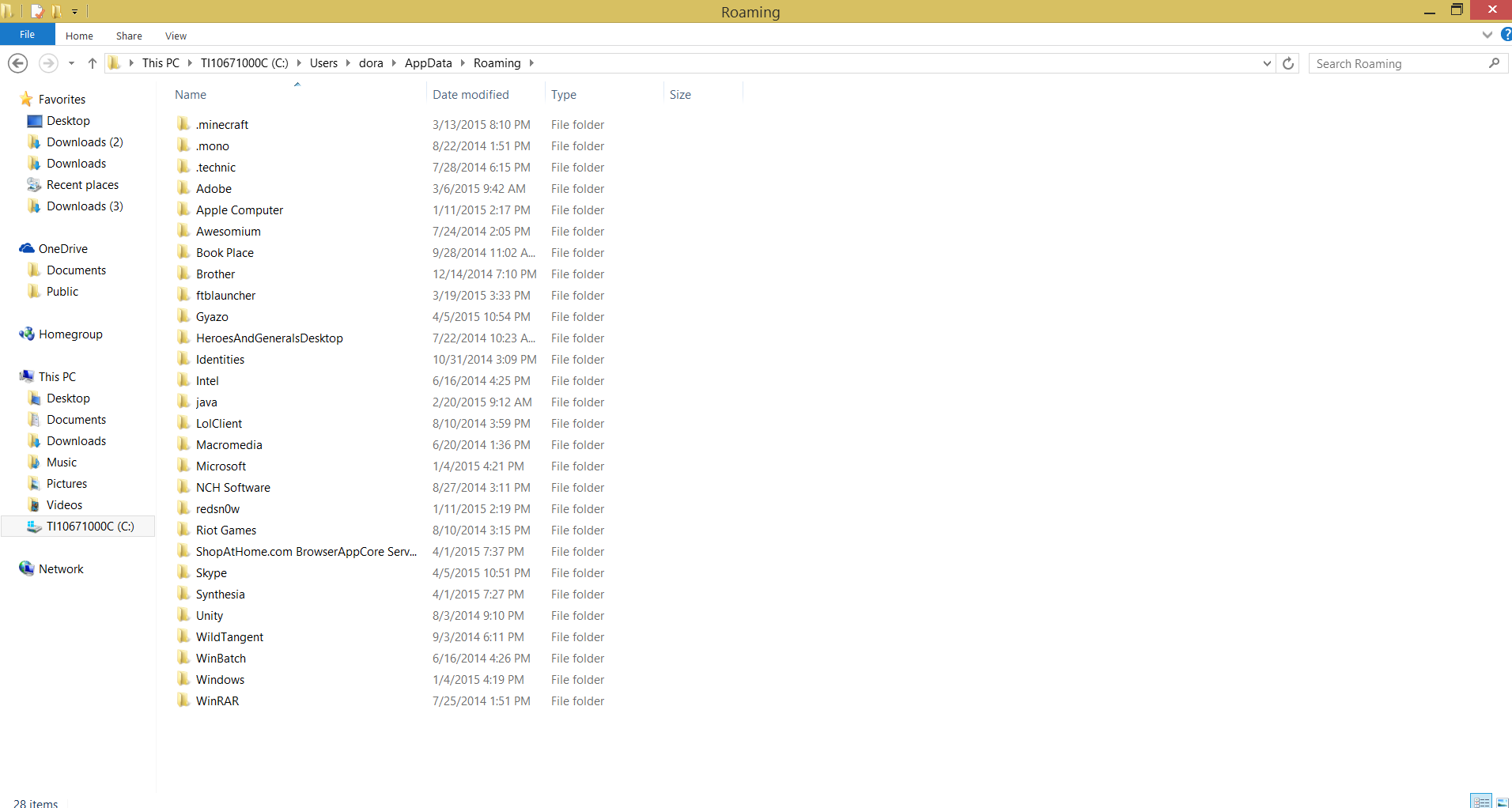Click the folder icon beside Gyazo
Screen dimensions: 1512x808
(x=183, y=316)
